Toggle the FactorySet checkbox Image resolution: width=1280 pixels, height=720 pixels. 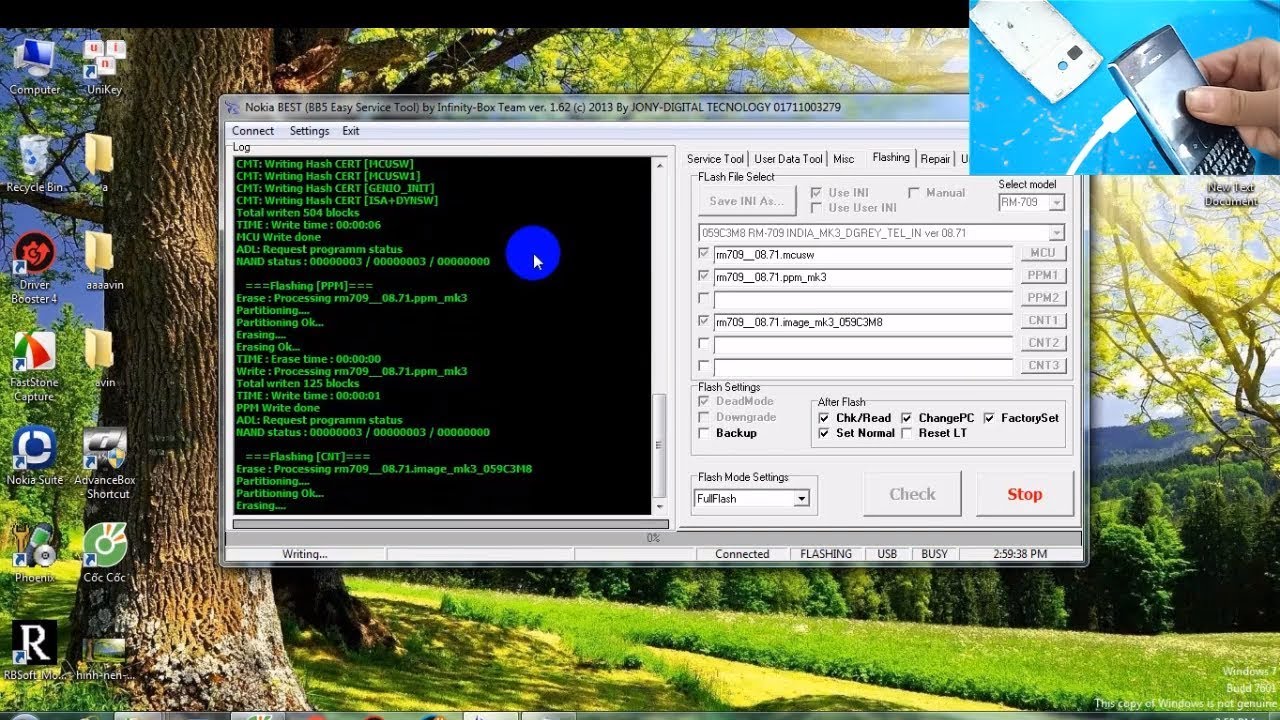(989, 418)
